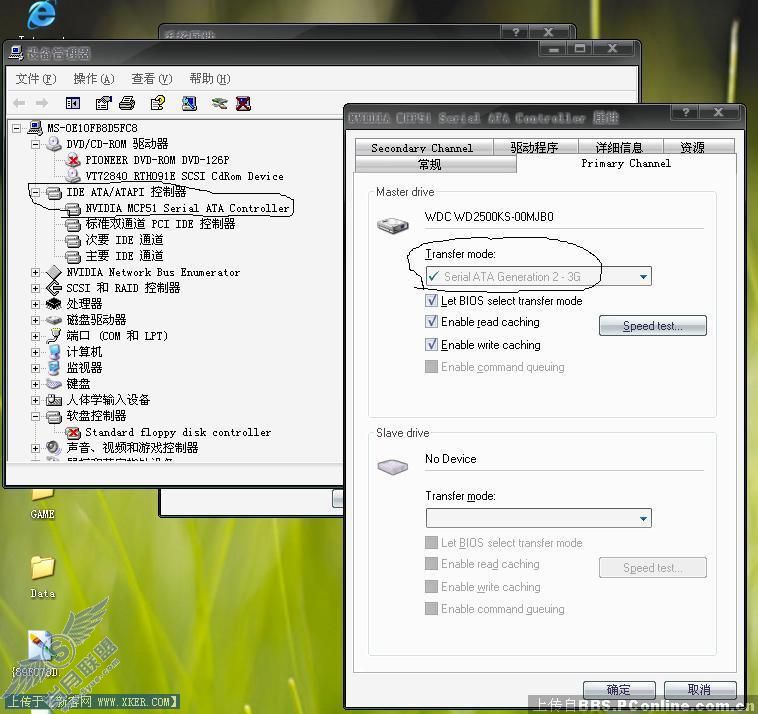This screenshot has height=714, width=758.
Task: Expand the NVIDIA Network Bus Enumerator node
Action: click(35, 272)
